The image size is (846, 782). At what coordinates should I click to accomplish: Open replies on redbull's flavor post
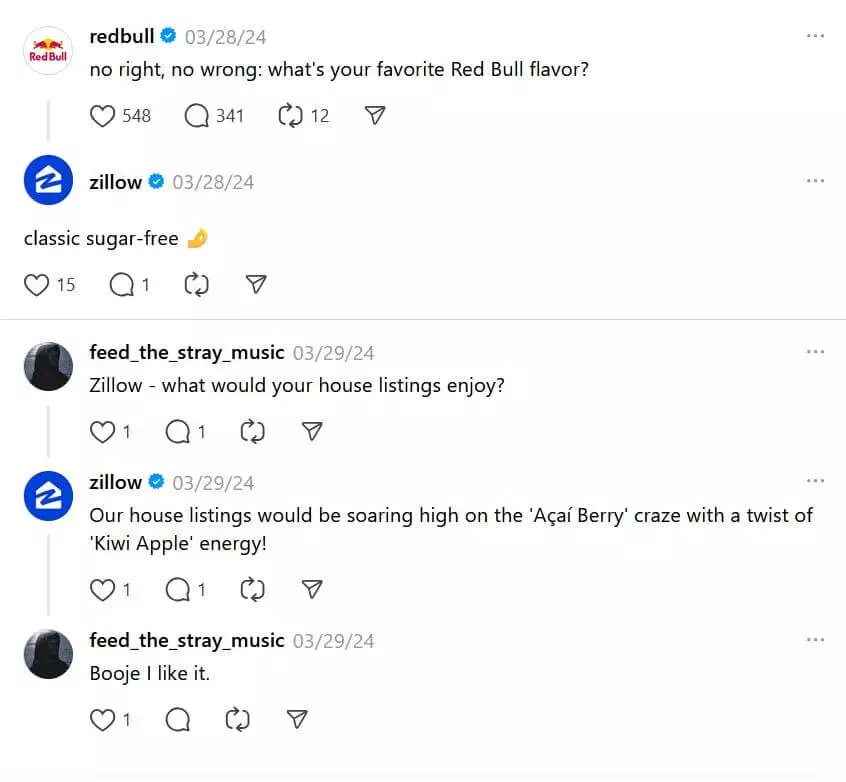pyautogui.click(x=196, y=116)
